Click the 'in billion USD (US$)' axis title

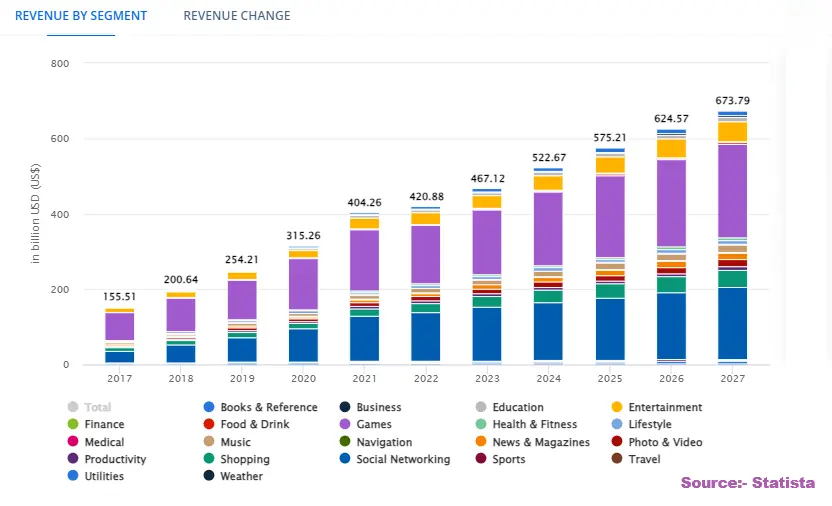[x=35, y=214]
